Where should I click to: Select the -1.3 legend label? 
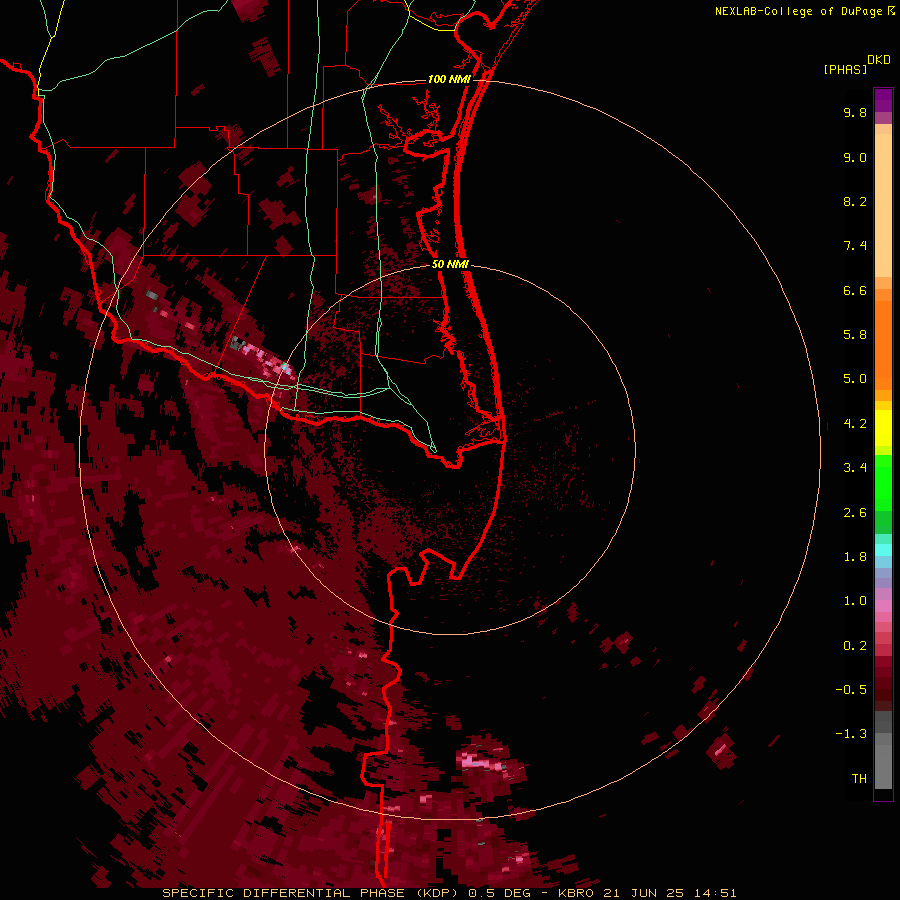pyautogui.click(x=851, y=734)
